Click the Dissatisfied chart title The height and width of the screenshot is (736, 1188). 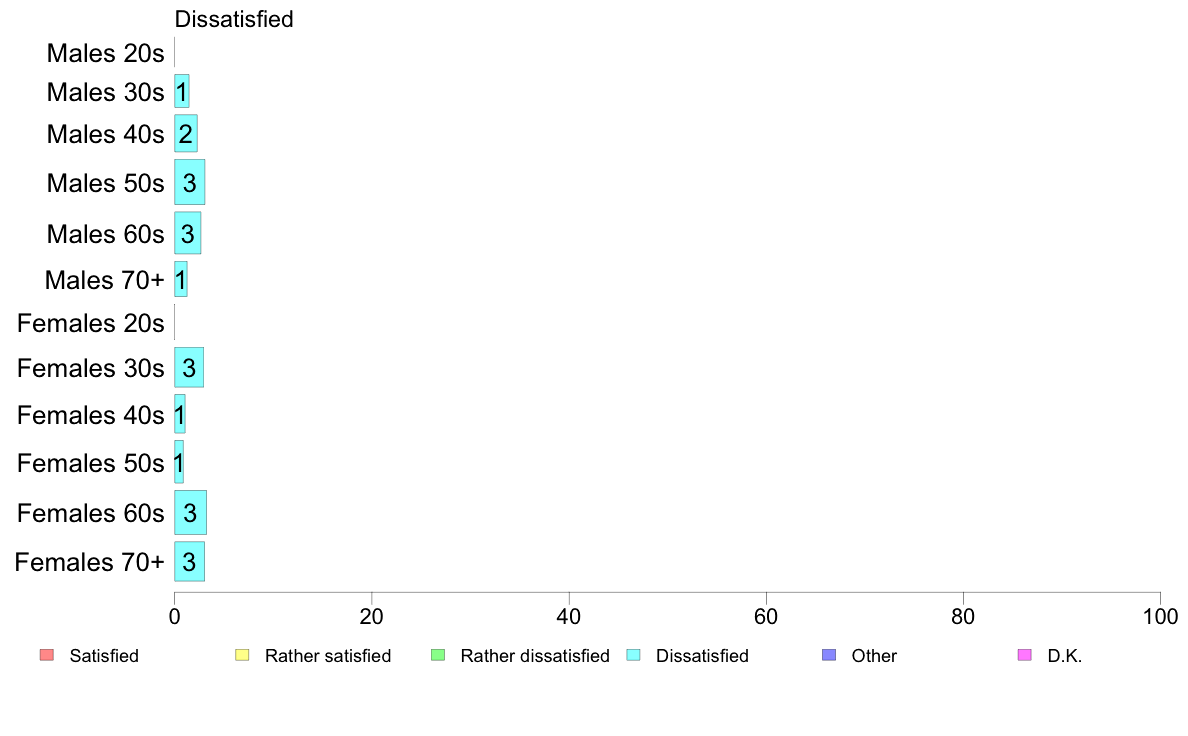[x=234, y=19]
